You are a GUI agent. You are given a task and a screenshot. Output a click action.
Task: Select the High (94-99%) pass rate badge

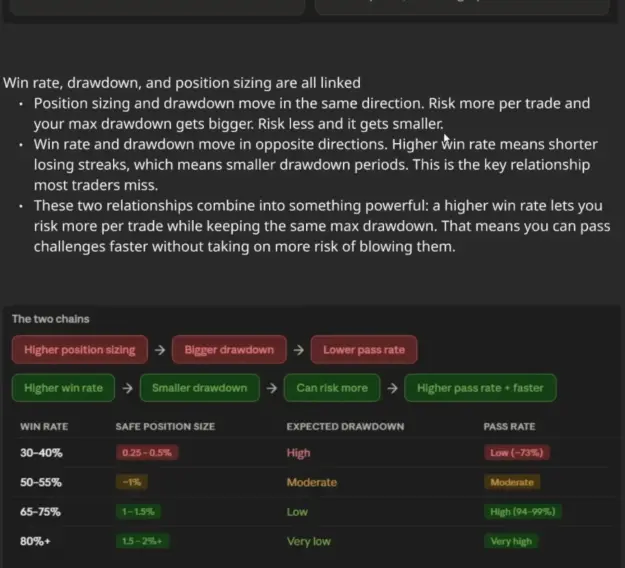click(x=523, y=511)
